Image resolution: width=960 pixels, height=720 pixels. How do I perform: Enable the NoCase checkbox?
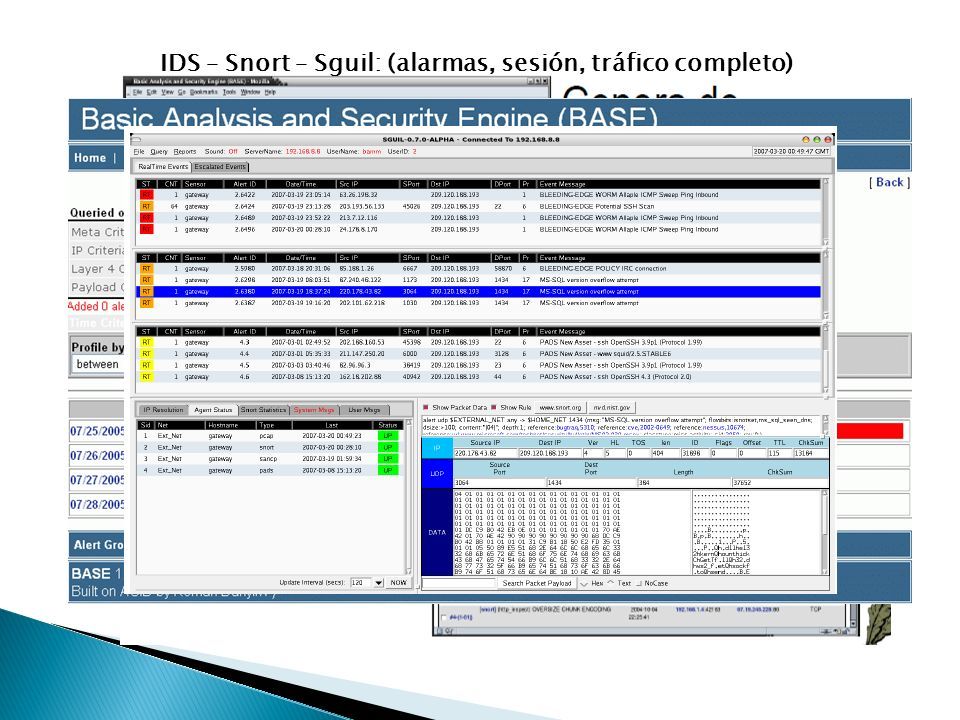tap(639, 583)
